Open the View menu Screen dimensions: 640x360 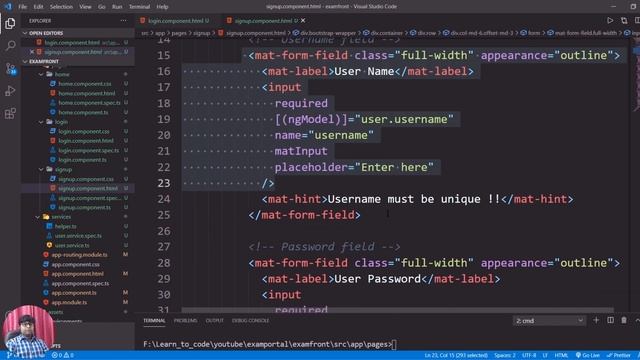[85, 7]
